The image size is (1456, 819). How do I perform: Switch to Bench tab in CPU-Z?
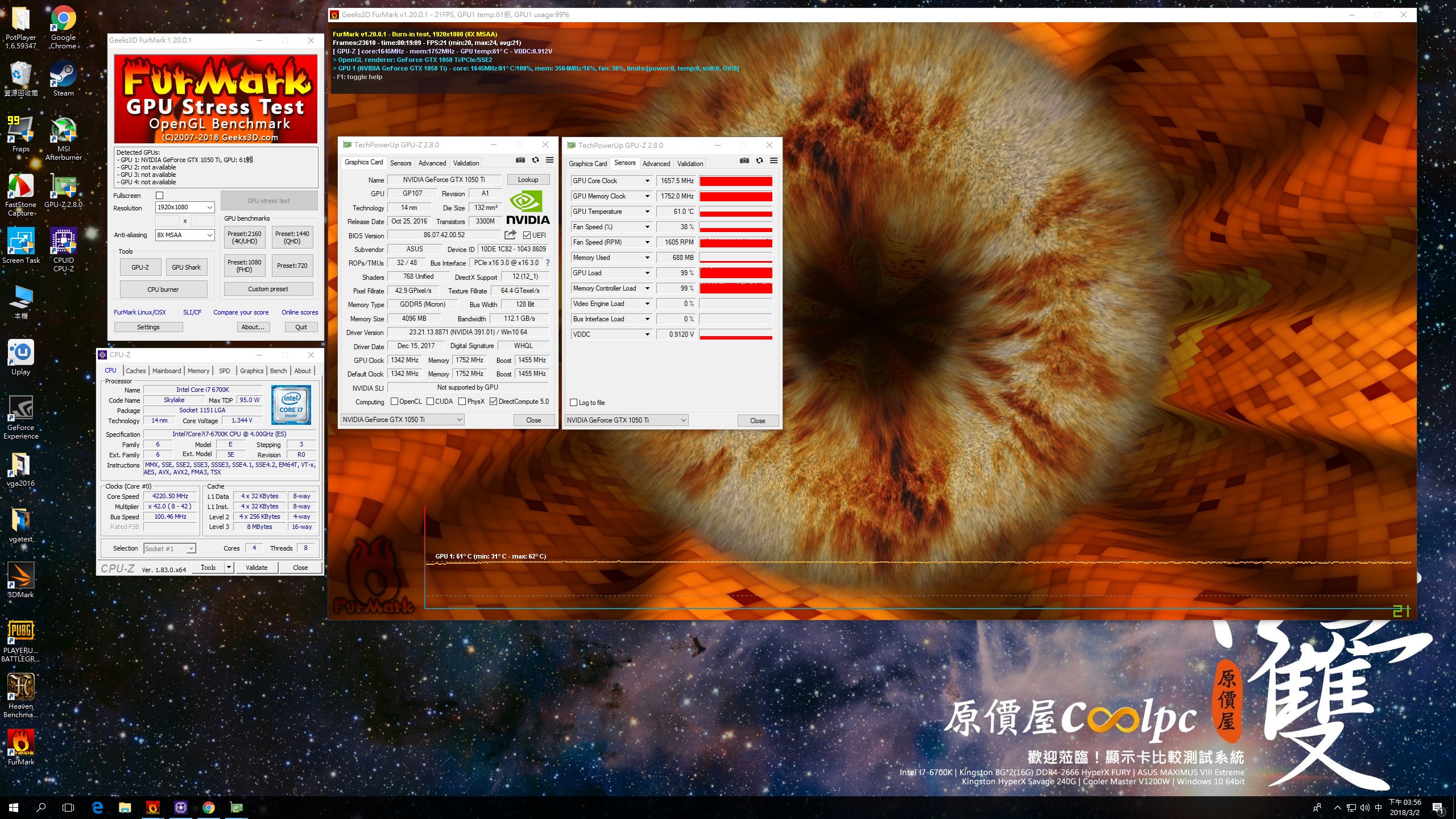coord(278,371)
